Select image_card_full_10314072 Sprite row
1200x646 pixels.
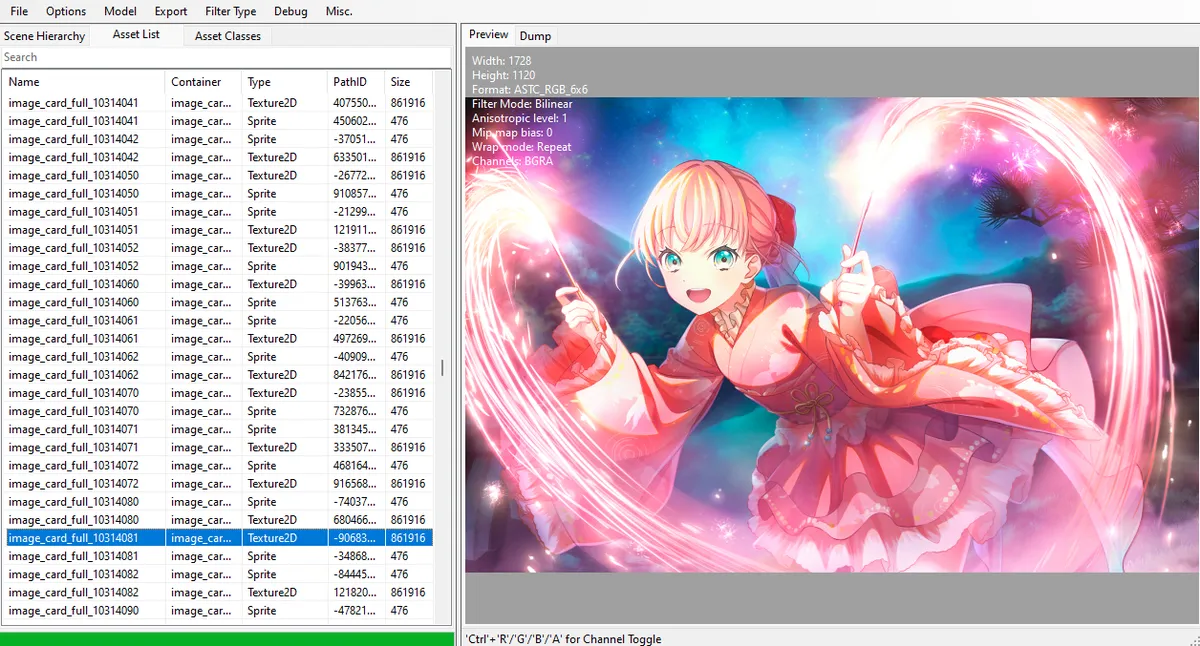click(x=218, y=465)
